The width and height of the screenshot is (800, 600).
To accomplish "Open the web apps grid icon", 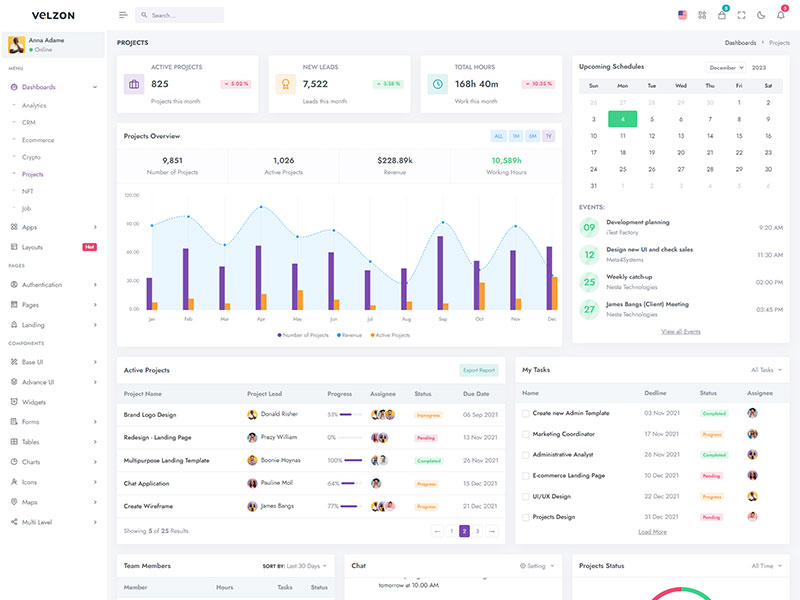I will (x=702, y=15).
